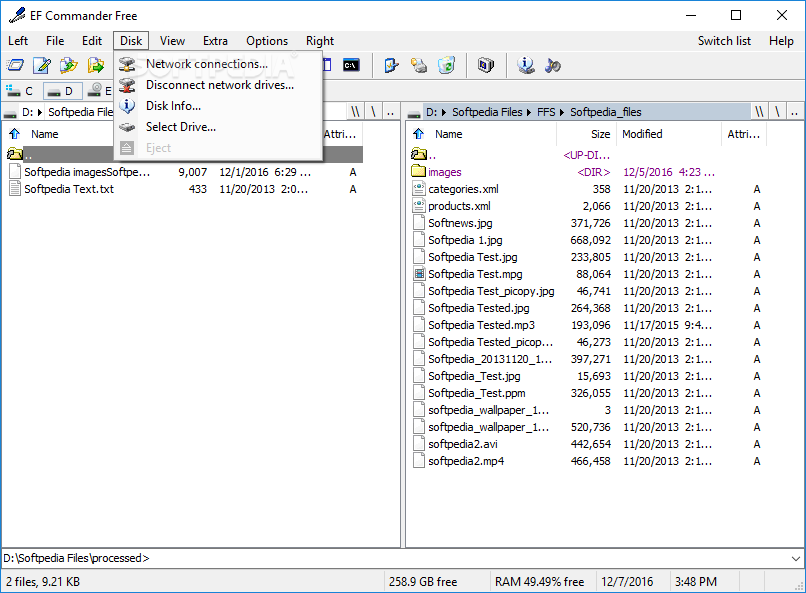Click the View file toolbar icon
Image resolution: width=806 pixels, height=593 pixels.
pos(15,65)
